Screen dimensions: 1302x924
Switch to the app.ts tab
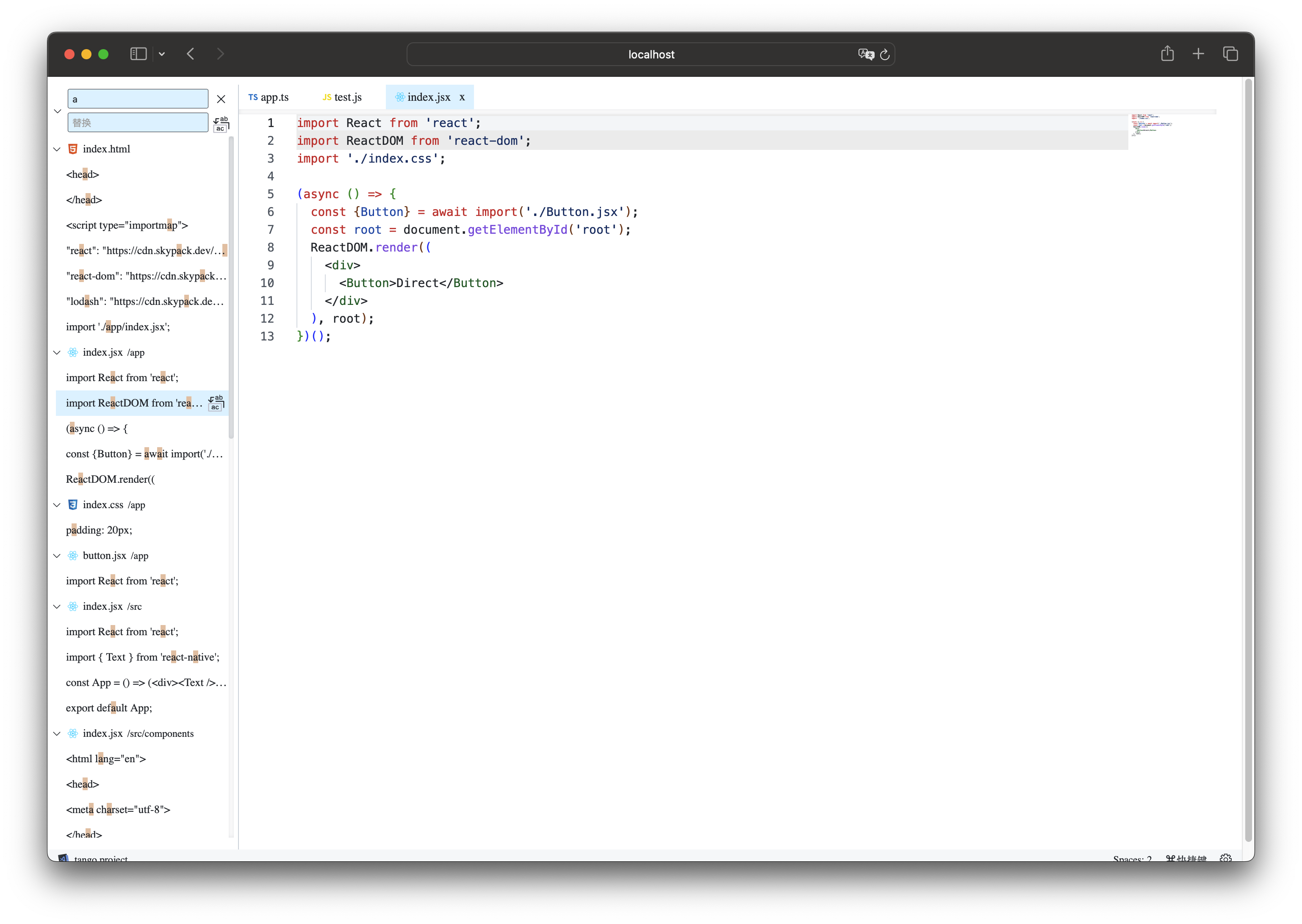[269, 97]
